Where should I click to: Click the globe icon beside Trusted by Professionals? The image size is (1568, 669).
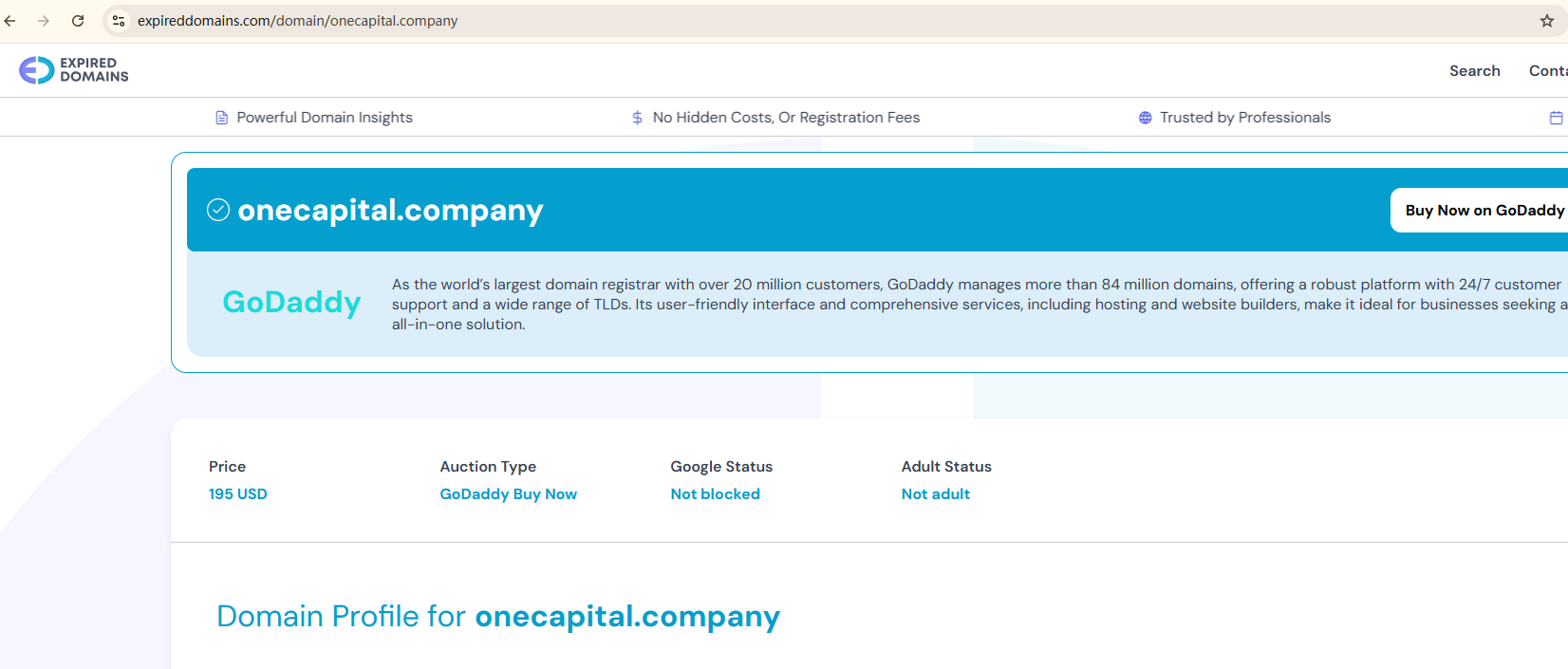click(1145, 118)
